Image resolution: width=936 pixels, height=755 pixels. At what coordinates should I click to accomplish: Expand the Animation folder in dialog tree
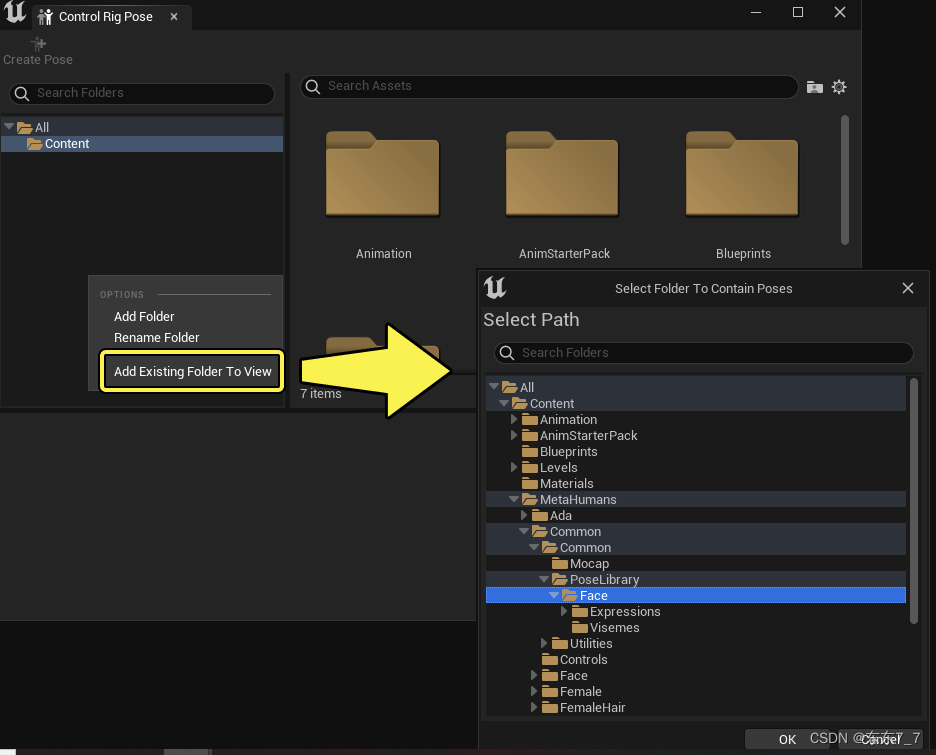pos(514,419)
